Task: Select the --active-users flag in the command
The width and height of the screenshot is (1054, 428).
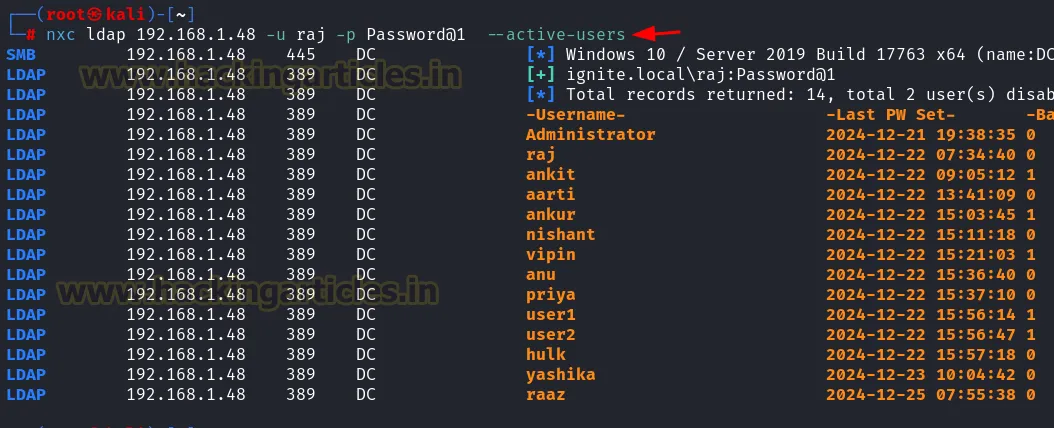Action: coord(557,35)
